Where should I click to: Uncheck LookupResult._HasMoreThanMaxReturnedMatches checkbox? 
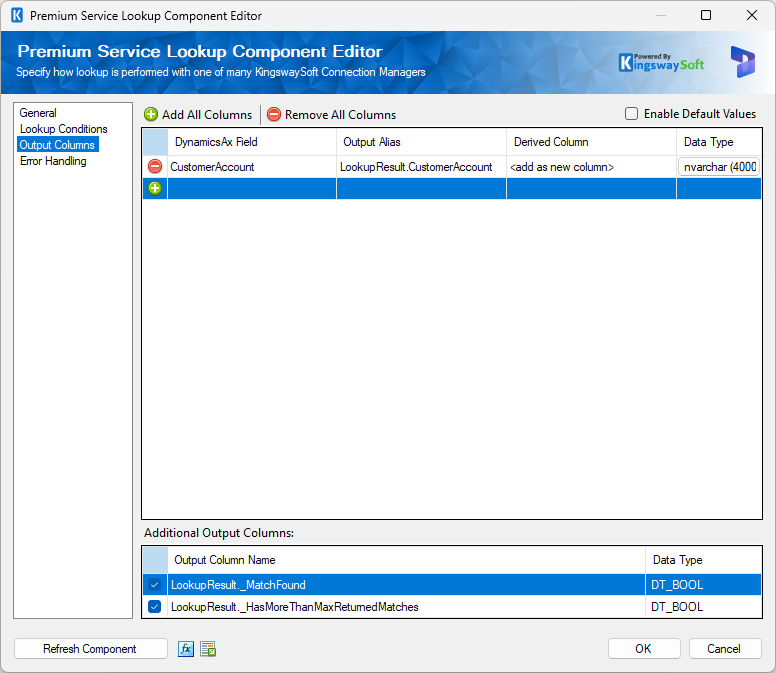154,607
